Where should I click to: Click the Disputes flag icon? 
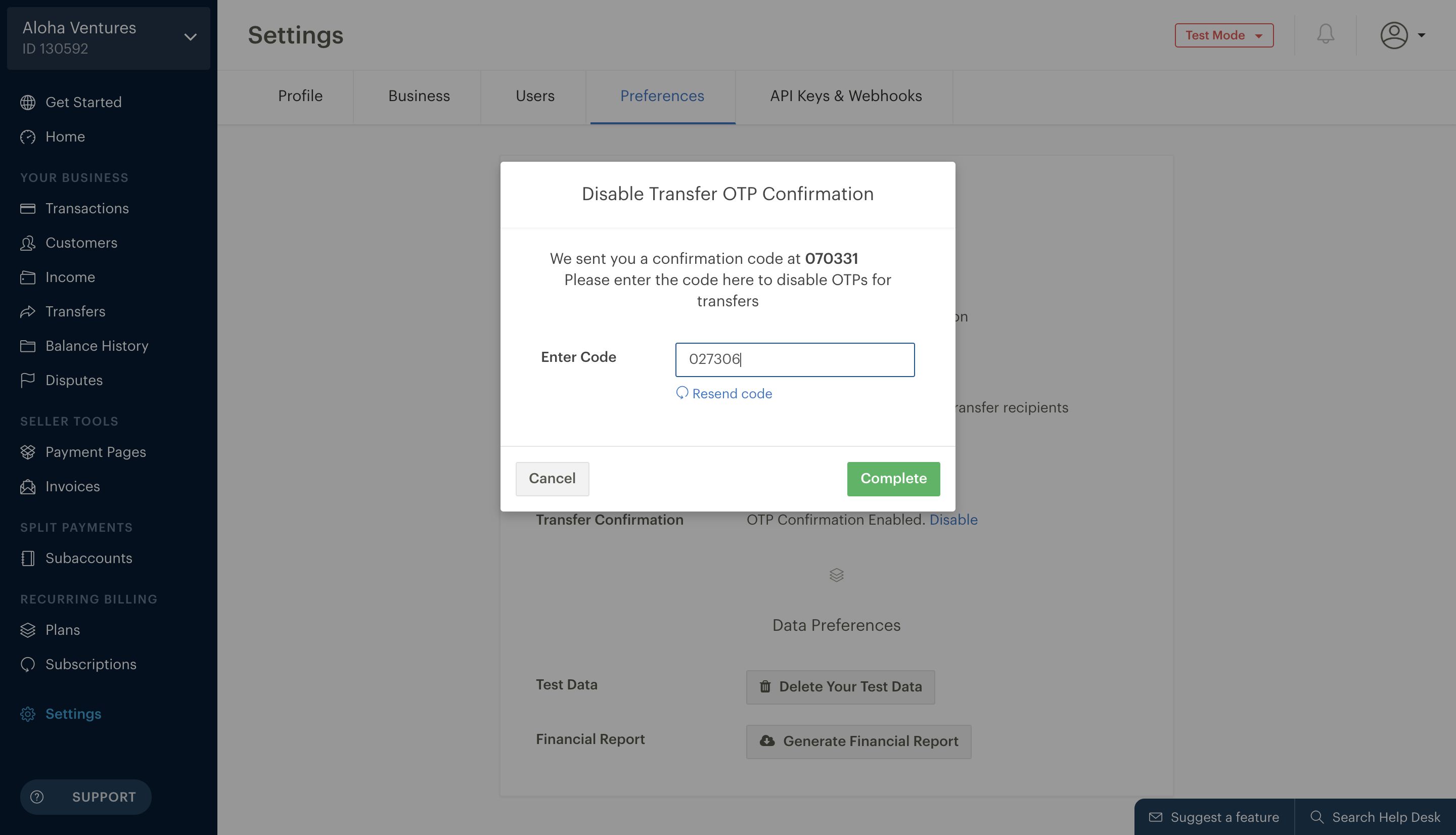pyautogui.click(x=27, y=380)
